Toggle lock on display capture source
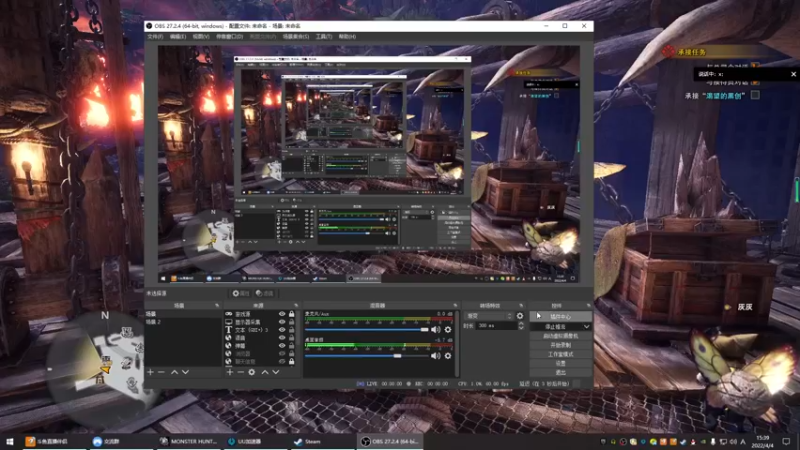Image resolution: width=800 pixels, height=450 pixels. [291, 322]
